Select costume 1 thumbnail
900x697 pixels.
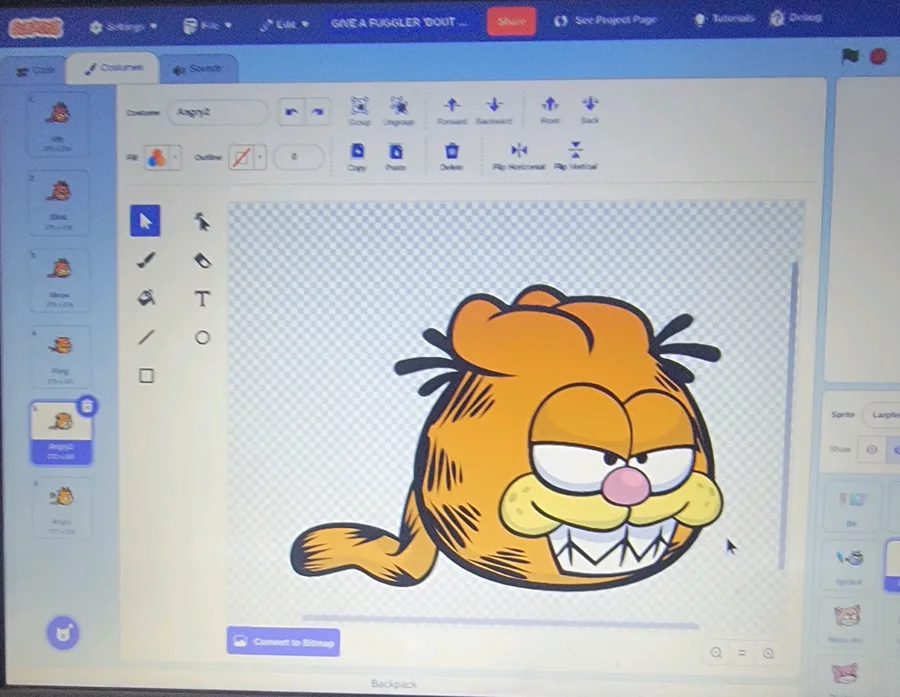[x=59, y=124]
